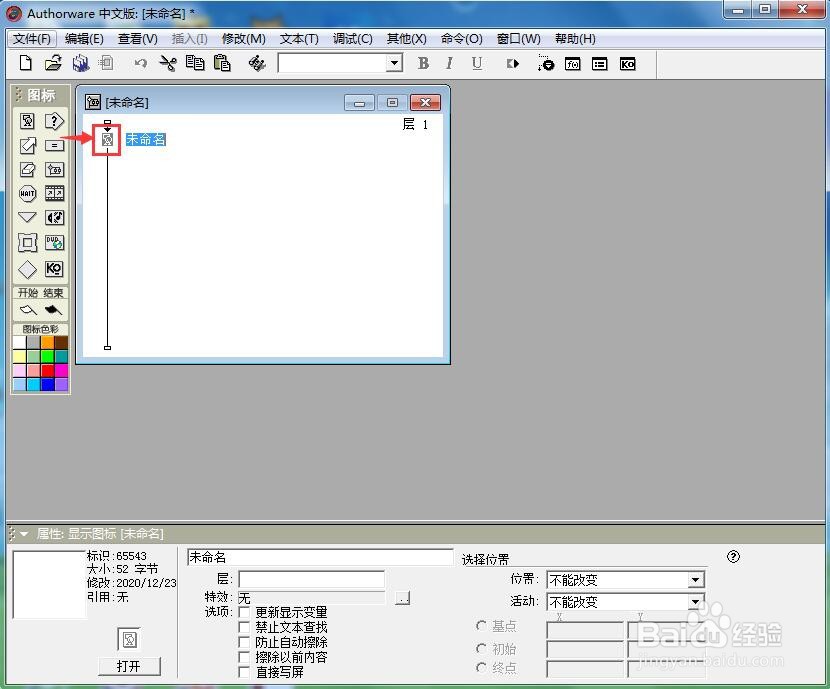Click the 打开 button
830x689 pixels.
pyautogui.click(x=129, y=666)
